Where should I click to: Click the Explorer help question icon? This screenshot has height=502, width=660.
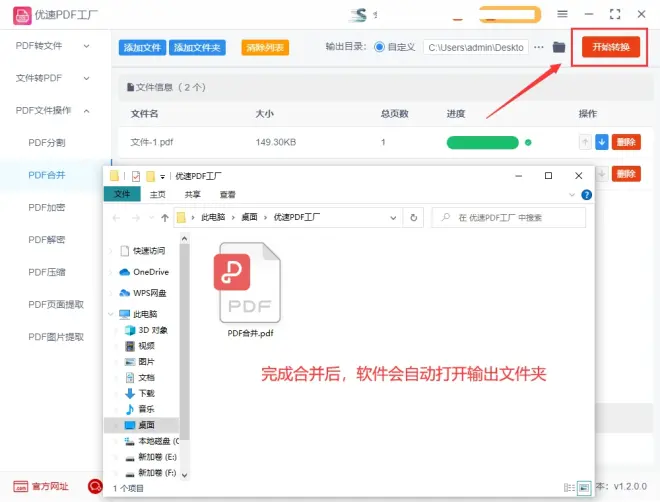tap(586, 195)
